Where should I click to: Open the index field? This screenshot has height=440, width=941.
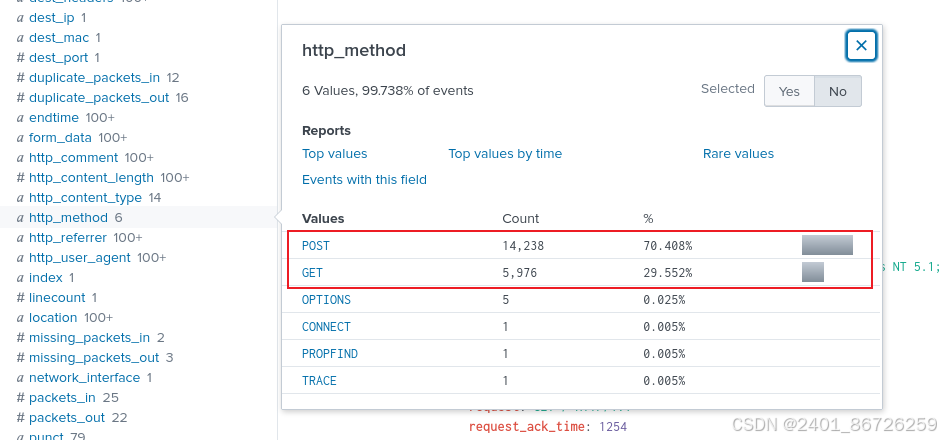click(46, 277)
